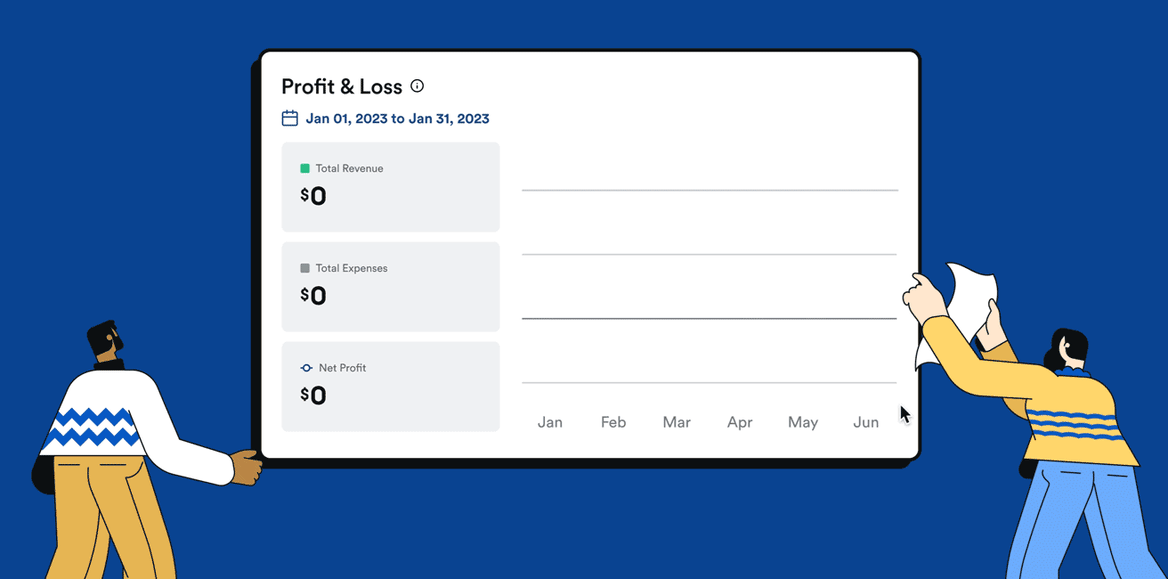
Task: Select Mar on the chart's month axis
Action: (x=677, y=422)
